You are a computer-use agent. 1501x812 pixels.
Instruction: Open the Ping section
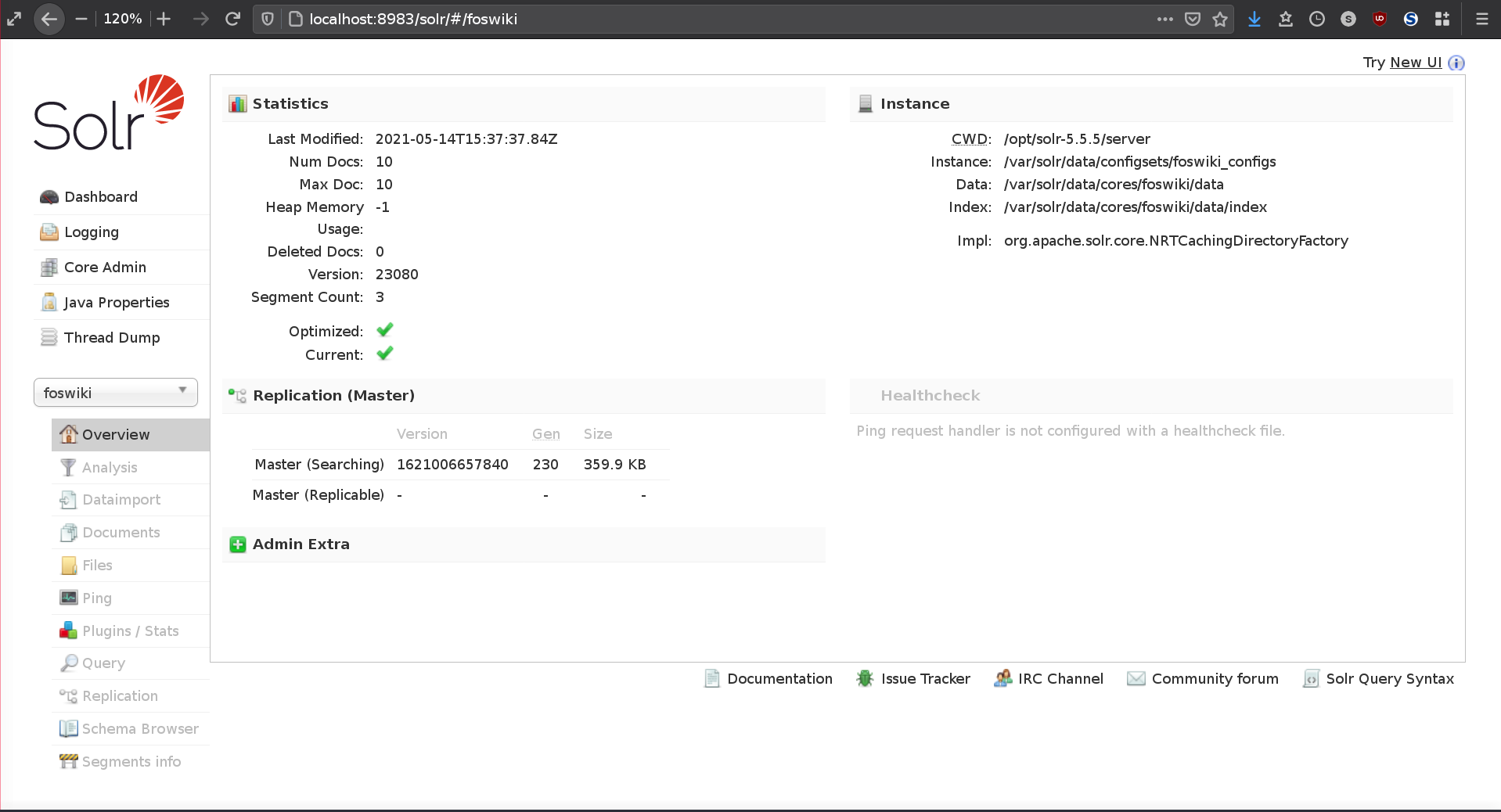(97, 598)
